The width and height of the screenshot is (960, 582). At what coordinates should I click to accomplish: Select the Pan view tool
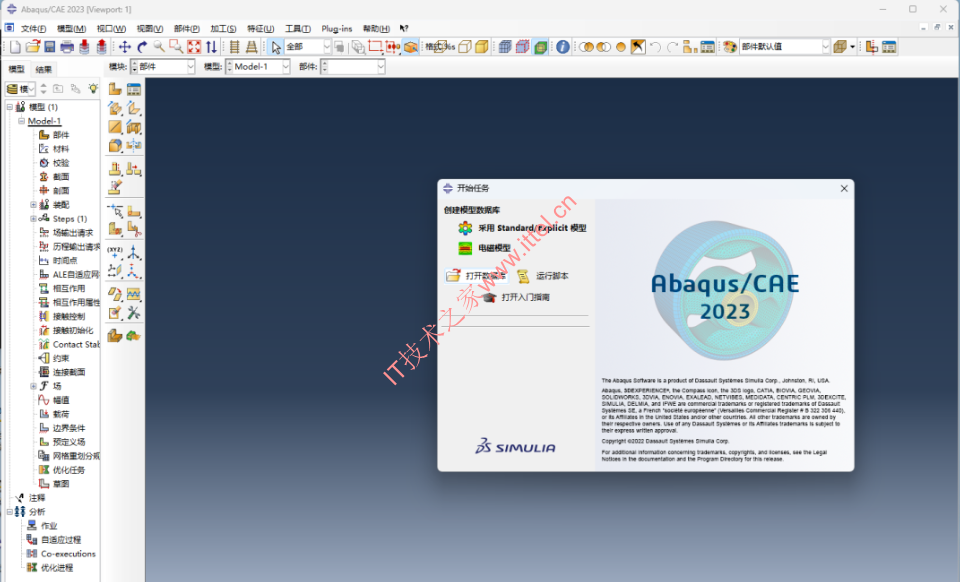pyautogui.click(x=125, y=47)
